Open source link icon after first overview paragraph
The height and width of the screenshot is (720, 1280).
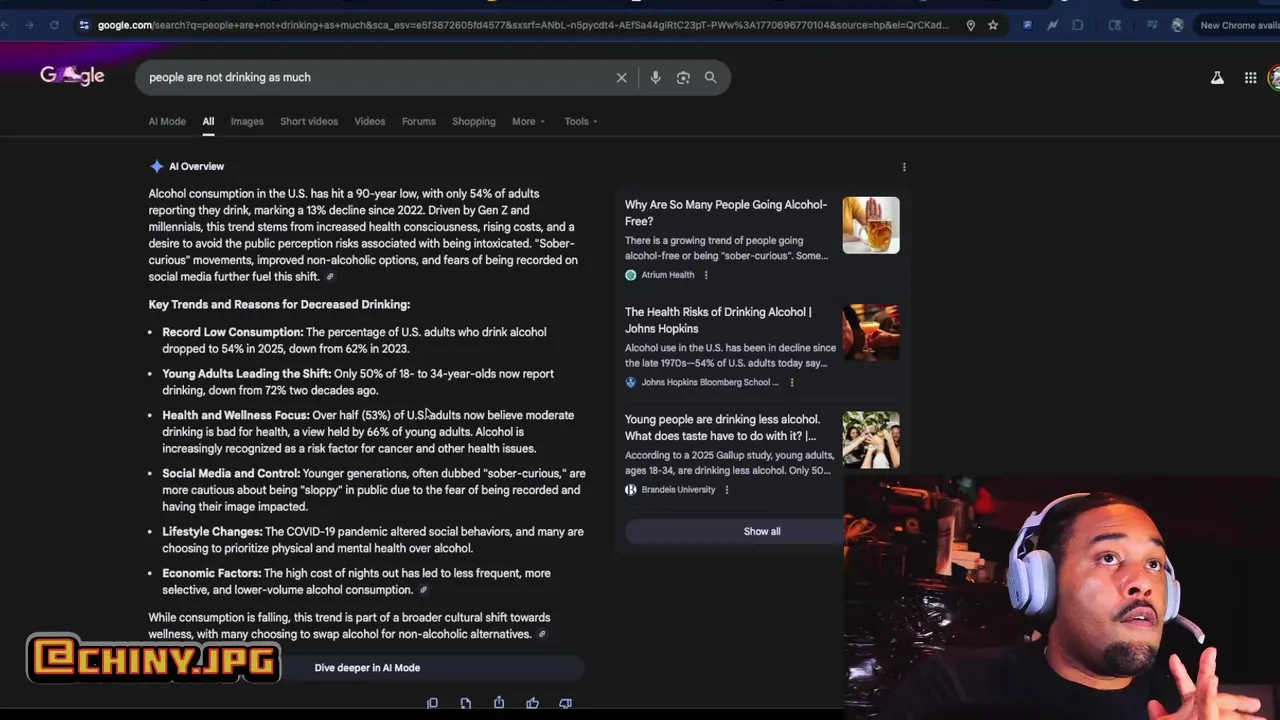tap(330, 277)
